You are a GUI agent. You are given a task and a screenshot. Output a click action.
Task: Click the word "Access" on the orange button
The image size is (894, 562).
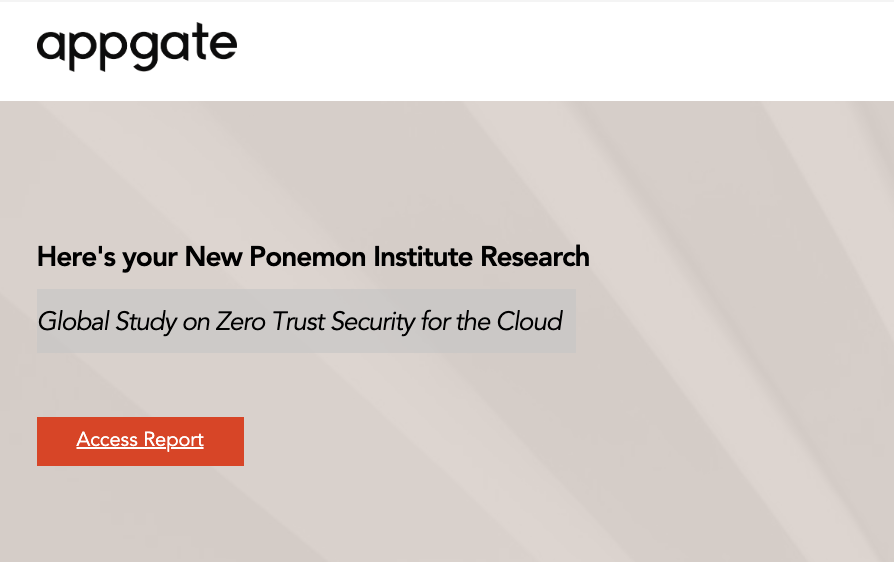(x=107, y=441)
